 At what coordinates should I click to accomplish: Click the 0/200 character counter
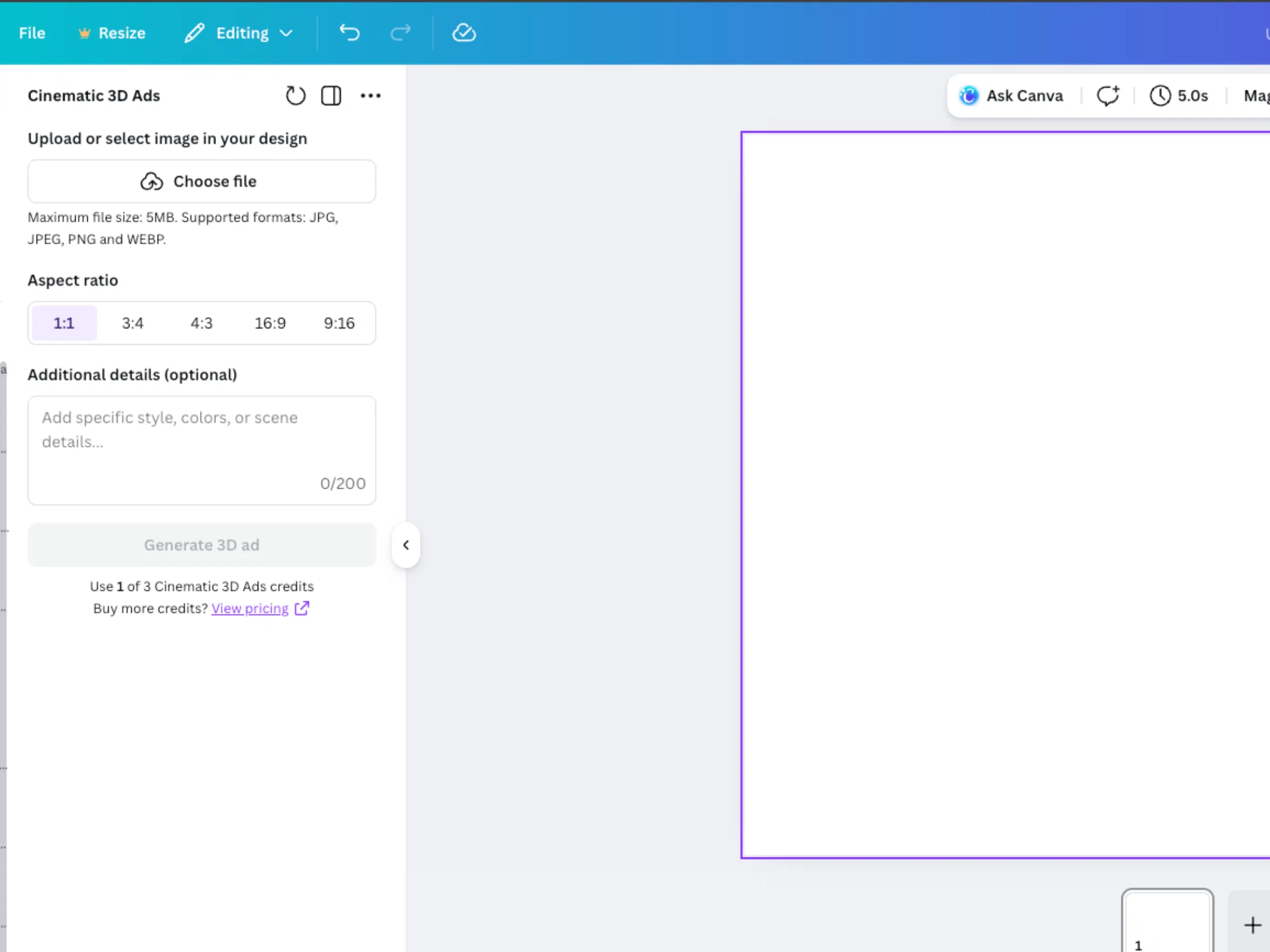(x=343, y=483)
